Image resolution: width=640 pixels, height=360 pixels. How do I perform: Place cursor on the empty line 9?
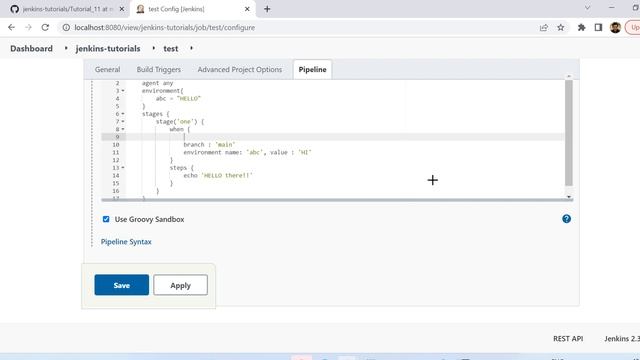[x=345, y=137]
